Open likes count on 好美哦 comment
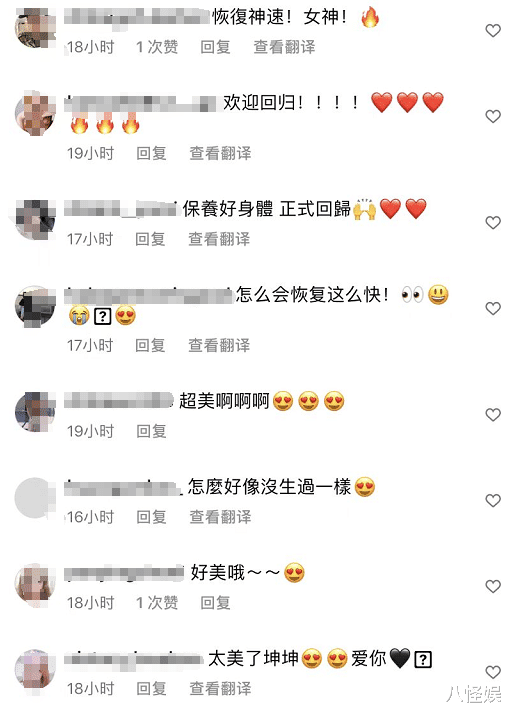The height and width of the screenshot is (715, 511). pyautogui.click(x=157, y=603)
